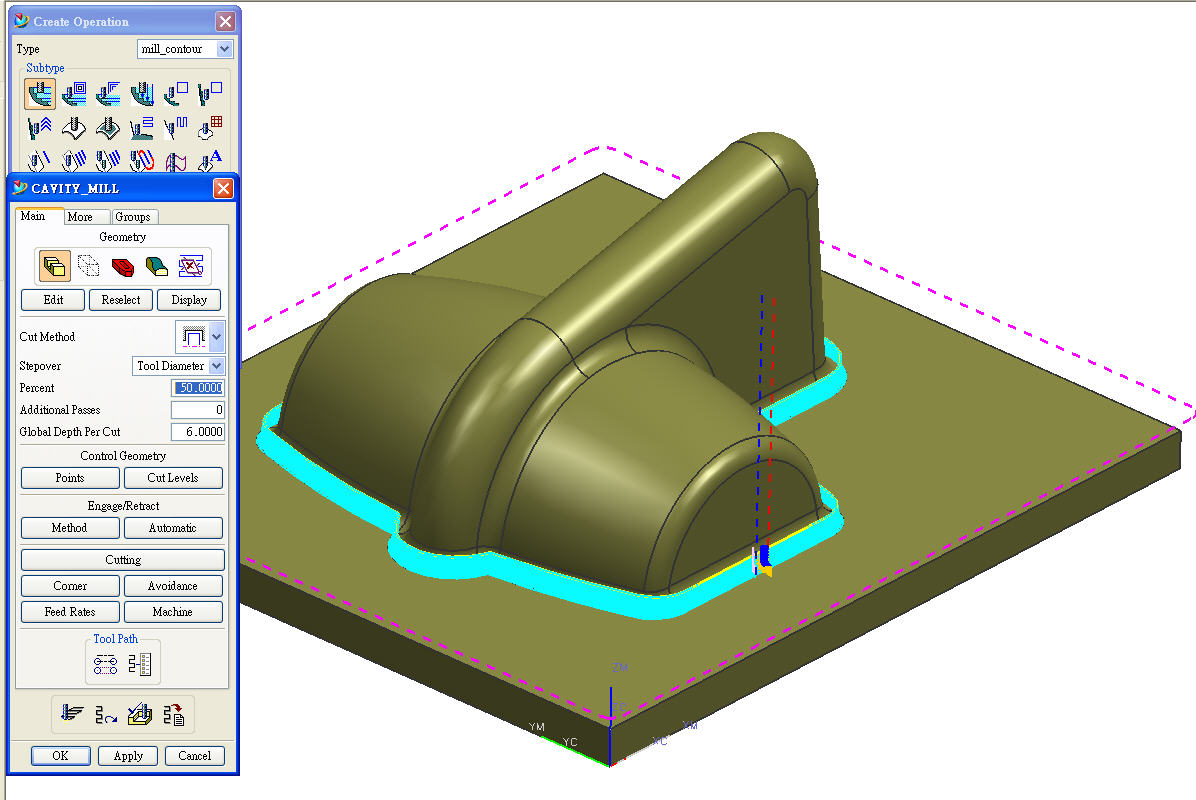
Task: Click the 'Subtype' group label
Action: pos(45,68)
